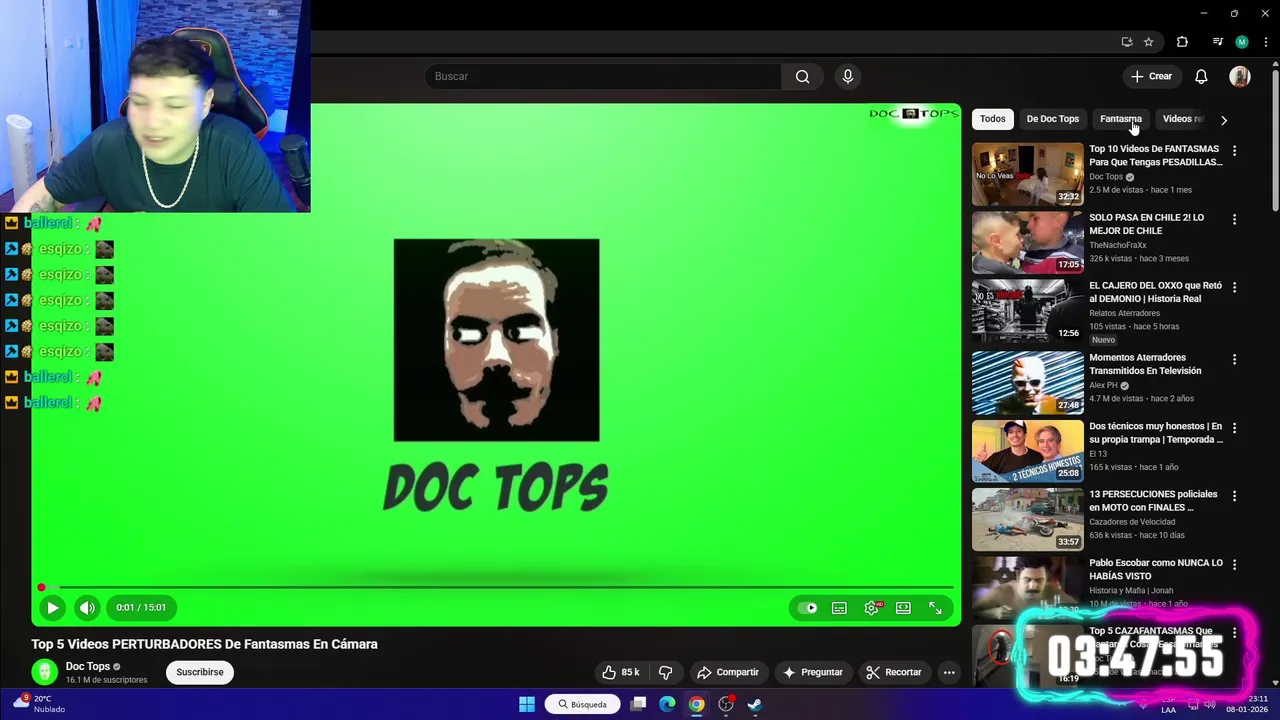Open the weather widget showing 20°C Nublado
The height and width of the screenshot is (720, 1280).
click(37, 704)
